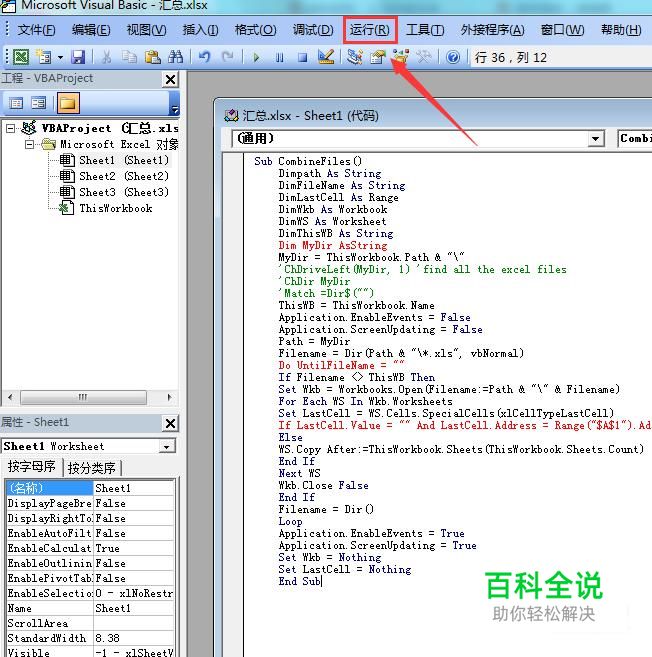
Task: Open the 调试(D) menu
Action: 313,30
